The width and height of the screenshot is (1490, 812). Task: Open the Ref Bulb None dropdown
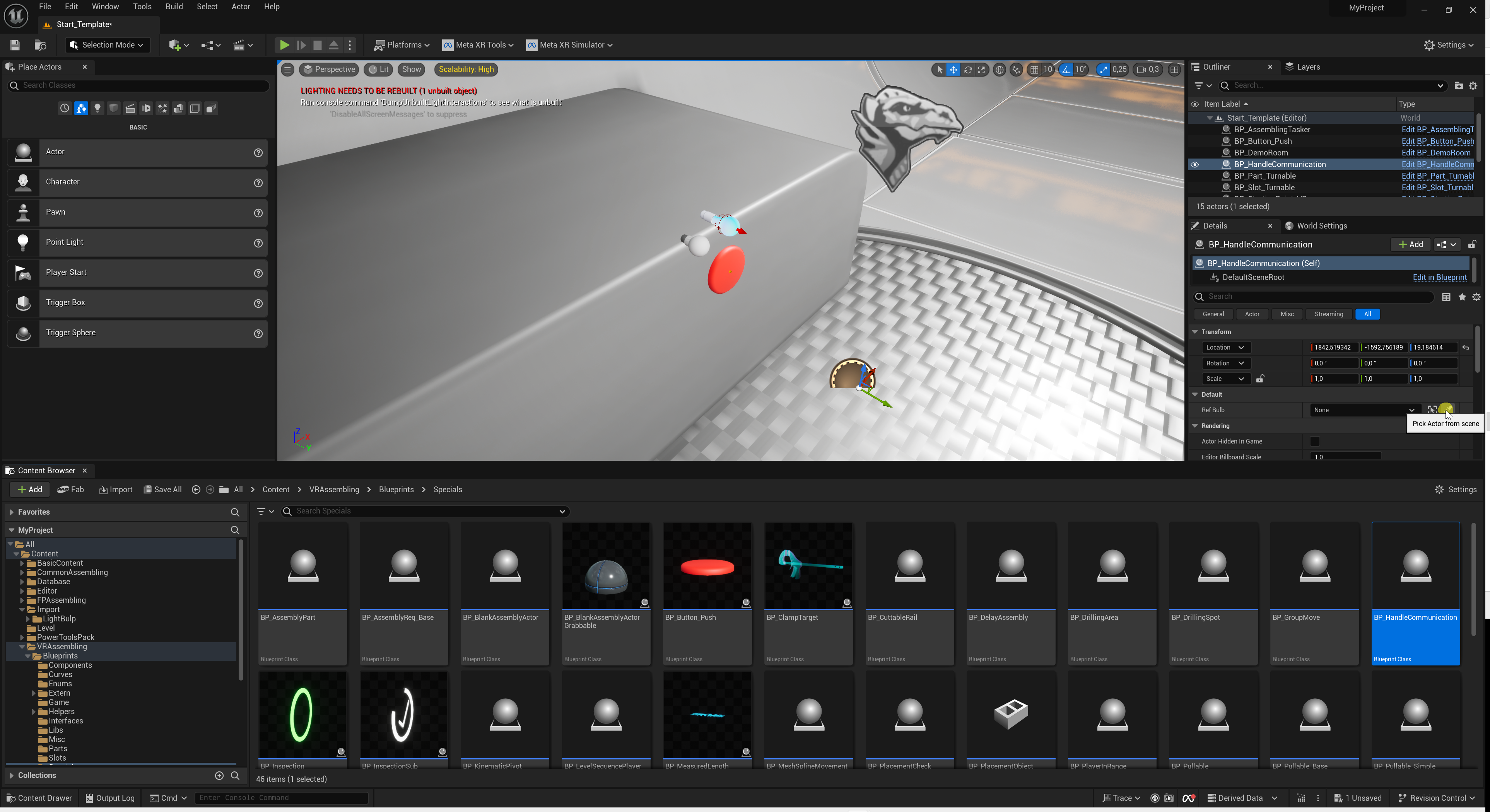pyautogui.click(x=1364, y=410)
